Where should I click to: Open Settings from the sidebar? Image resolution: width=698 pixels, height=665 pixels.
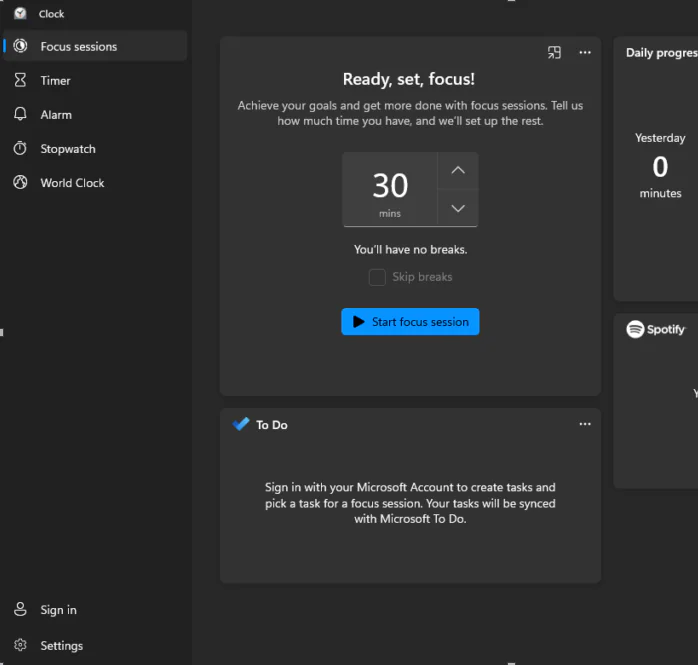tap(61, 645)
